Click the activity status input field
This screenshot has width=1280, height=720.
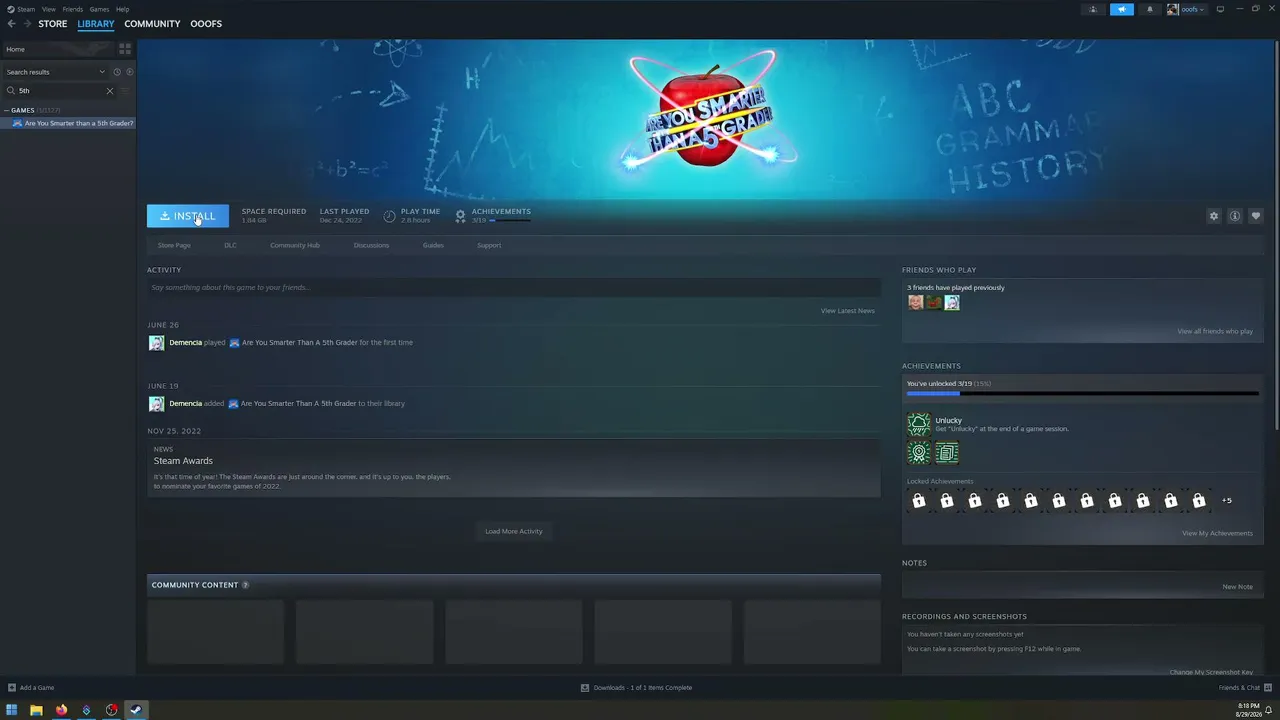513,288
